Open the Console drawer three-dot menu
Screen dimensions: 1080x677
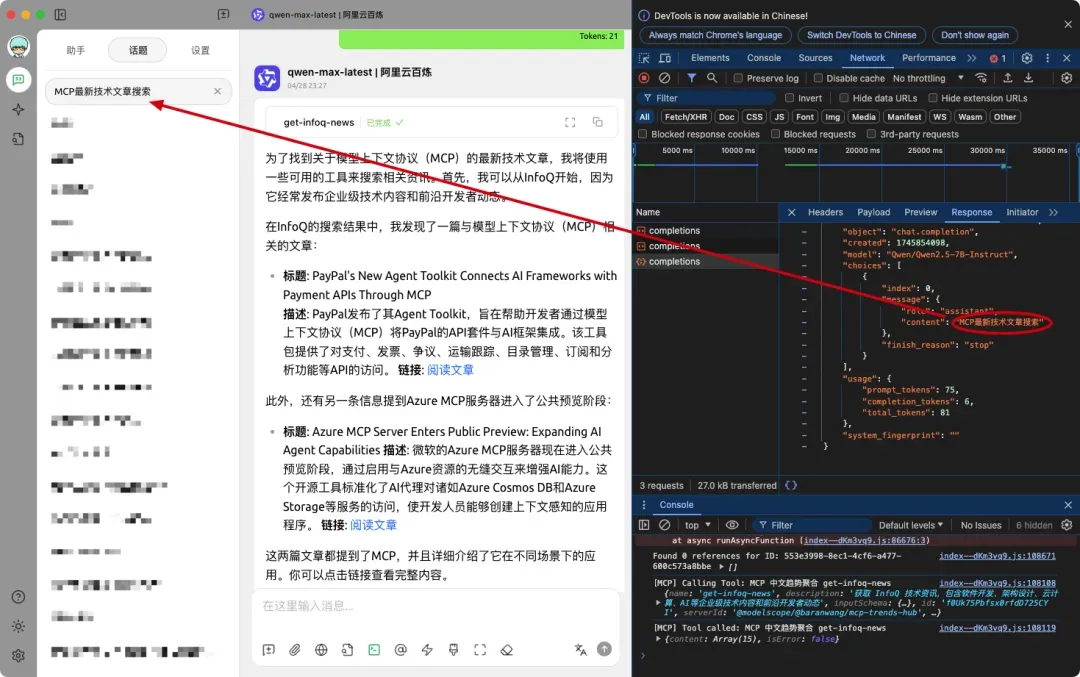[644, 505]
